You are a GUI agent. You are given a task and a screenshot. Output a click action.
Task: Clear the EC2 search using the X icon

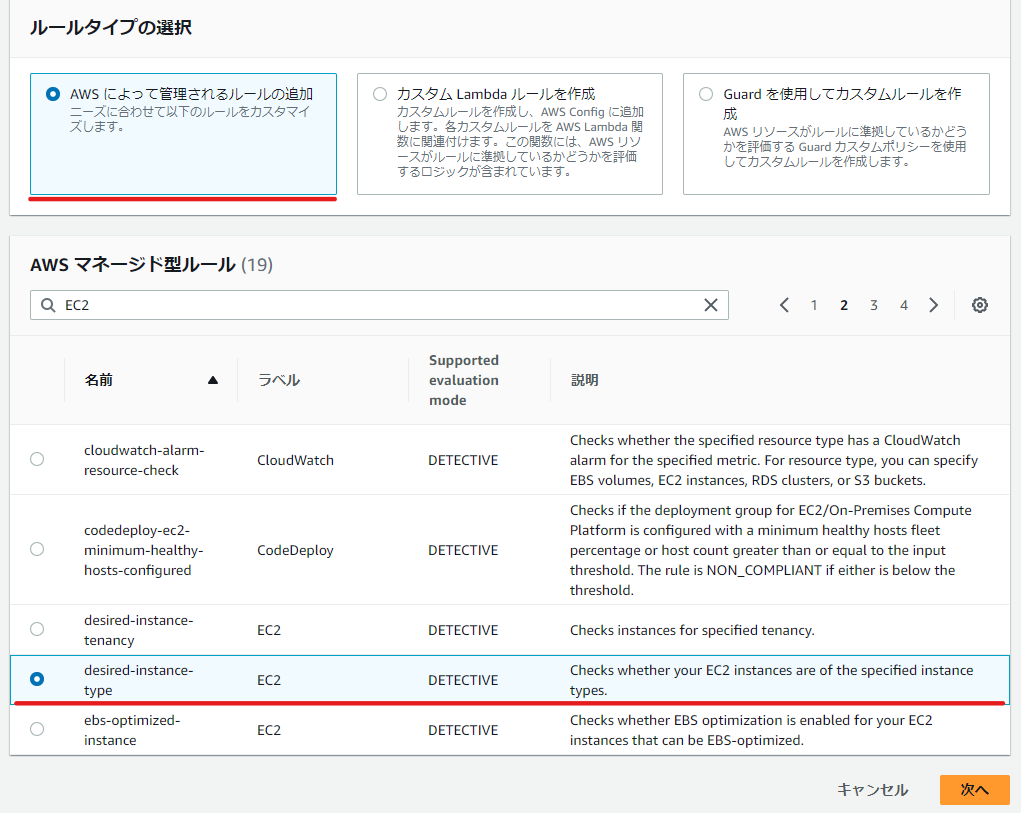click(x=711, y=305)
